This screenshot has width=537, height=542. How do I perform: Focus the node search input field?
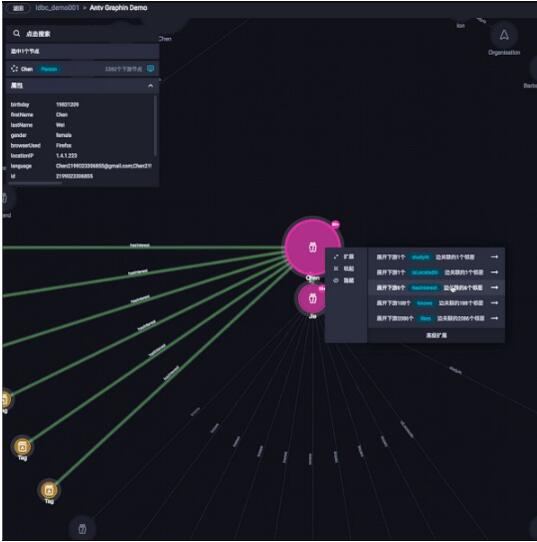pos(83,34)
